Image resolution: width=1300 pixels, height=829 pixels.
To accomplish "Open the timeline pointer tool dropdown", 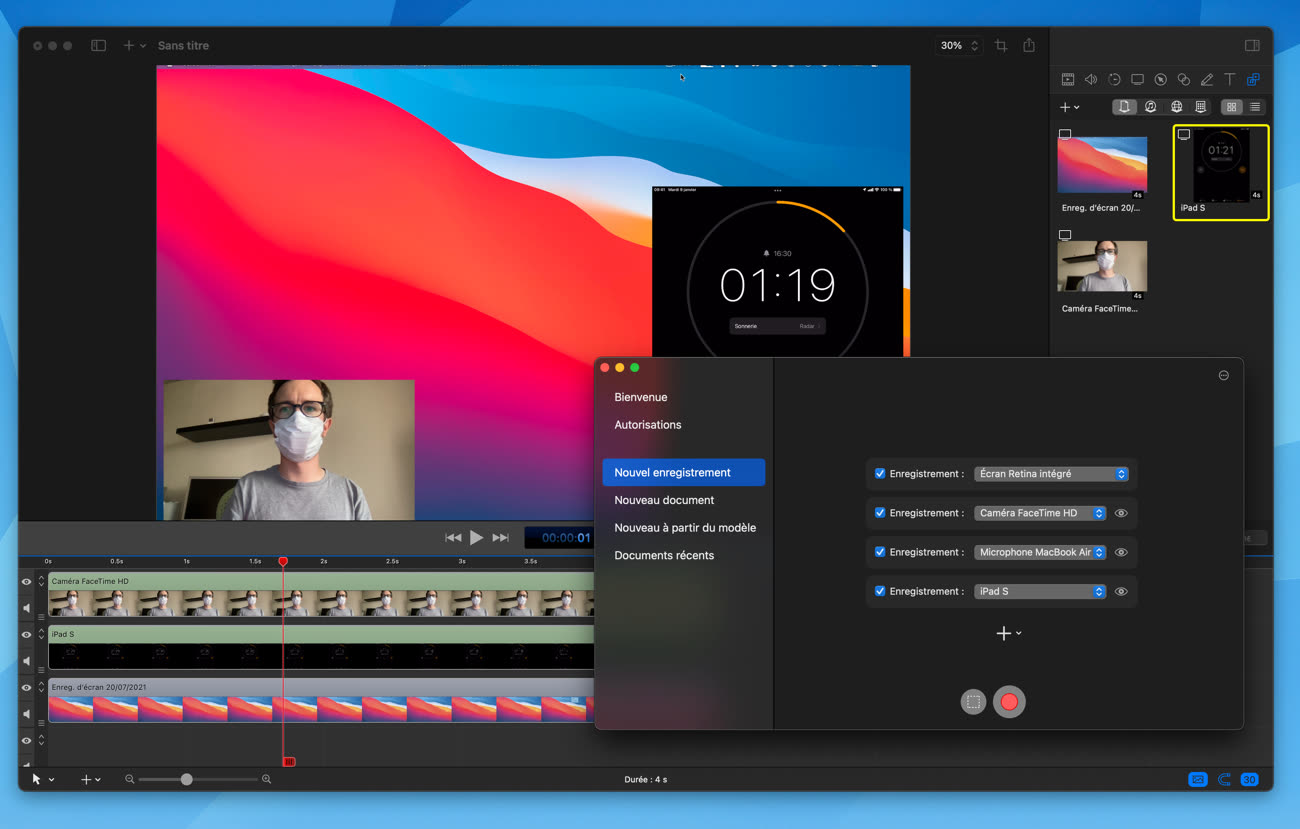I will coord(42,779).
